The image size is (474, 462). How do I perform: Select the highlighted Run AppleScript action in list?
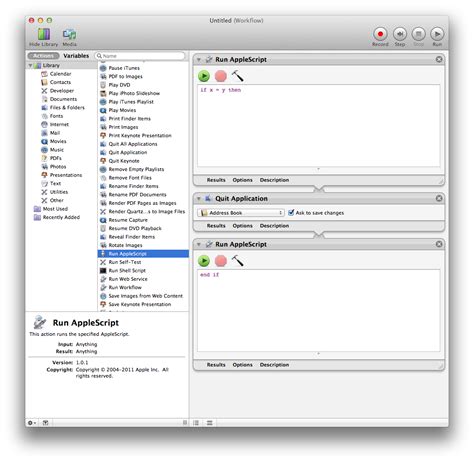pyautogui.click(x=143, y=254)
